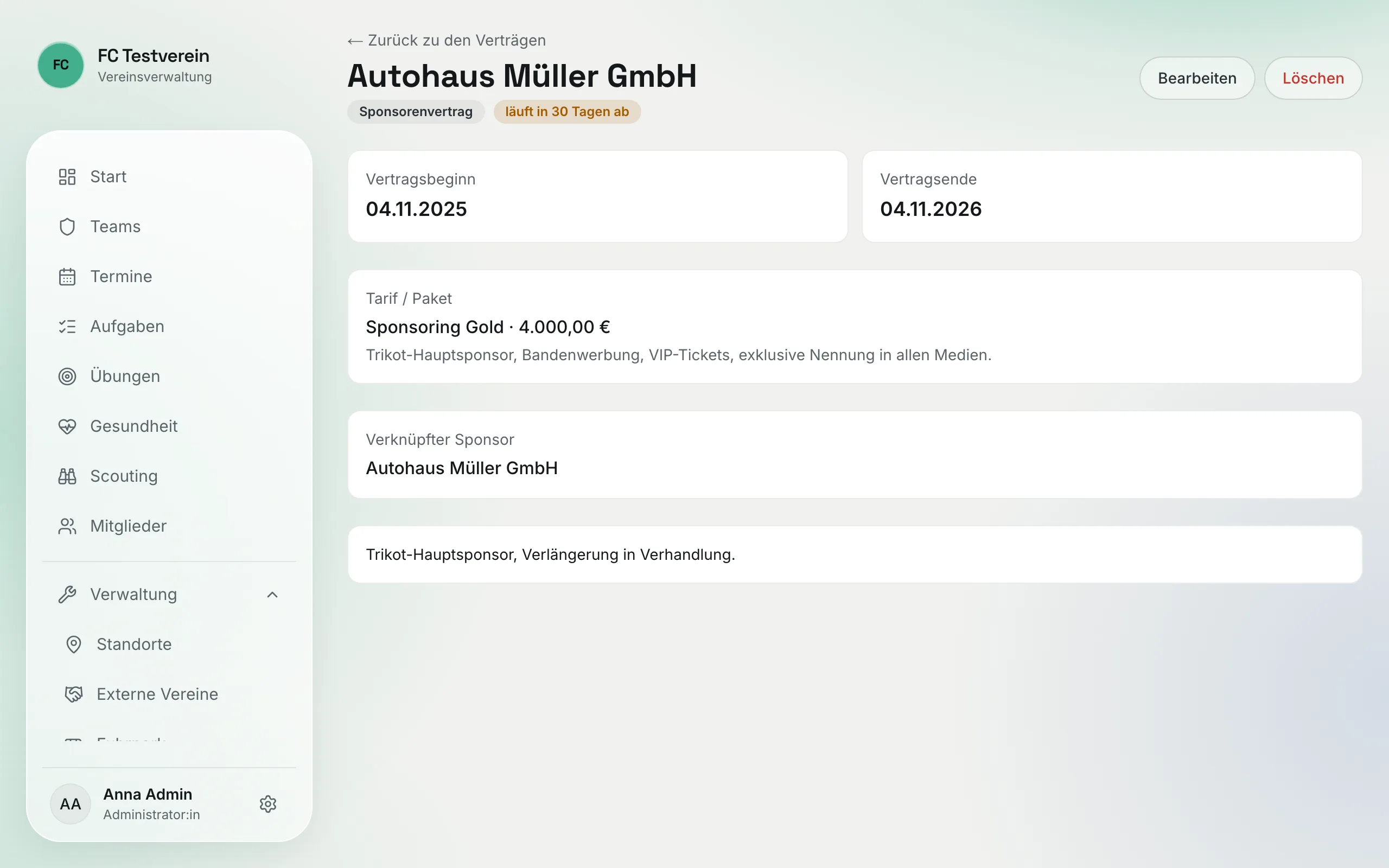Click the Mitglieder people icon
This screenshot has height=868, width=1389.
[67, 526]
